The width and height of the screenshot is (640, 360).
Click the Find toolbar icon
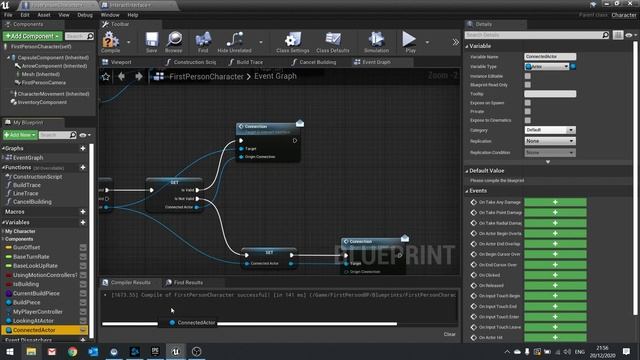203,42
